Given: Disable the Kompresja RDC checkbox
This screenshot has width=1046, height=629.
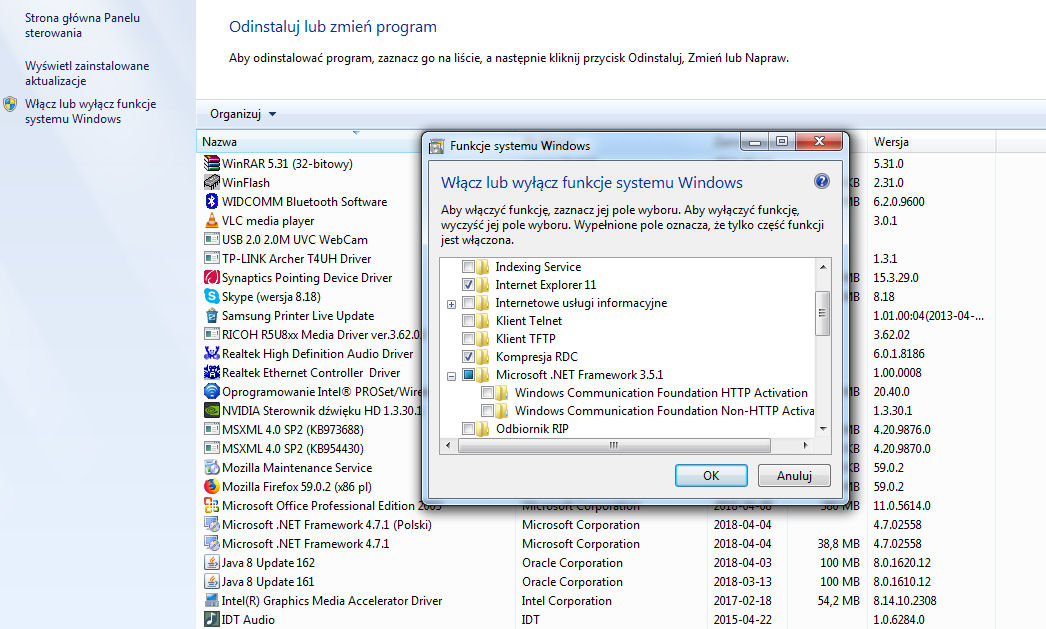Looking at the screenshot, I should pos(468,357).
